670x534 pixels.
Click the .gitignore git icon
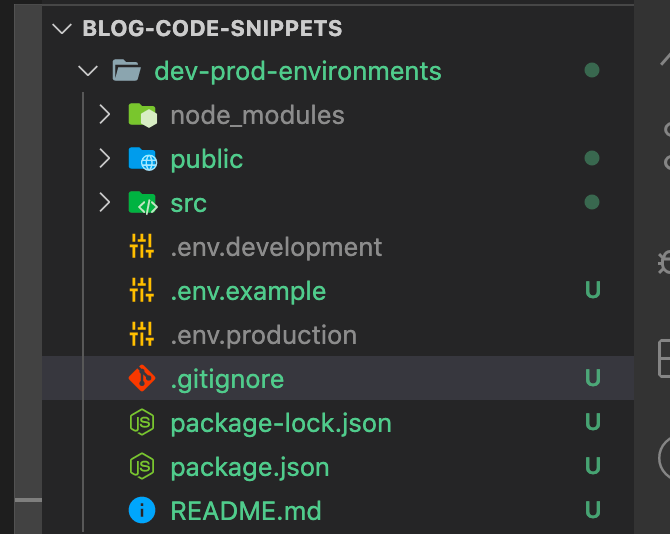pos(142,378)
